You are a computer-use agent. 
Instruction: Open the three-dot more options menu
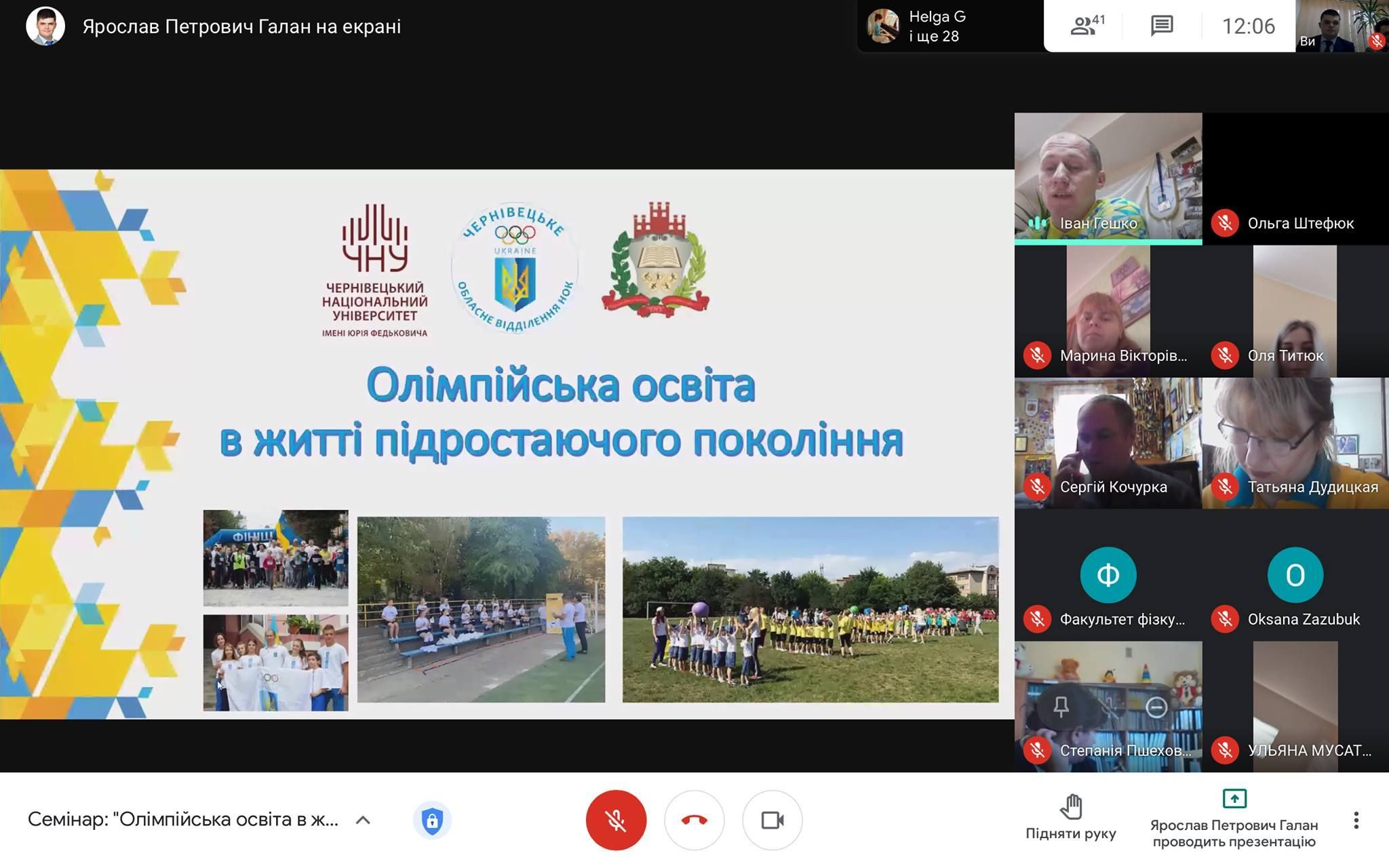(1356, 820)
